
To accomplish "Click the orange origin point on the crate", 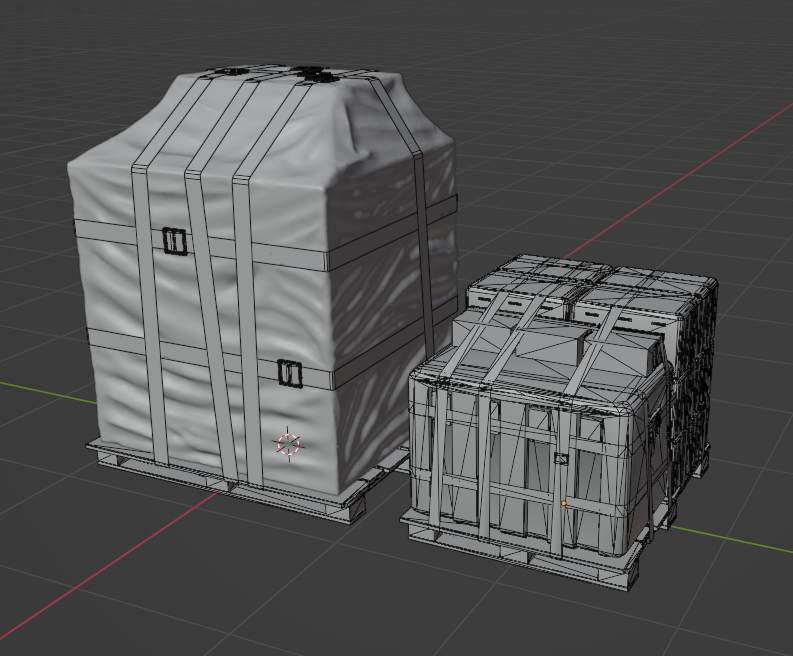I will click(x=564, y=503).
